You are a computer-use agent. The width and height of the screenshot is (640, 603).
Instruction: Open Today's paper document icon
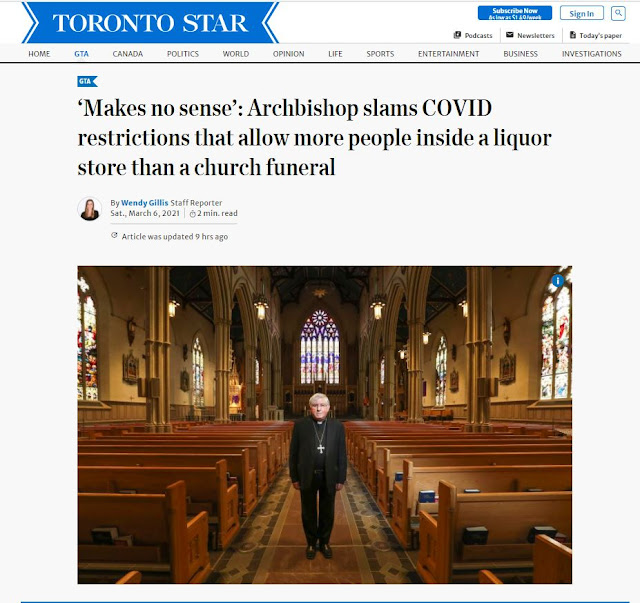pos(573,35)
